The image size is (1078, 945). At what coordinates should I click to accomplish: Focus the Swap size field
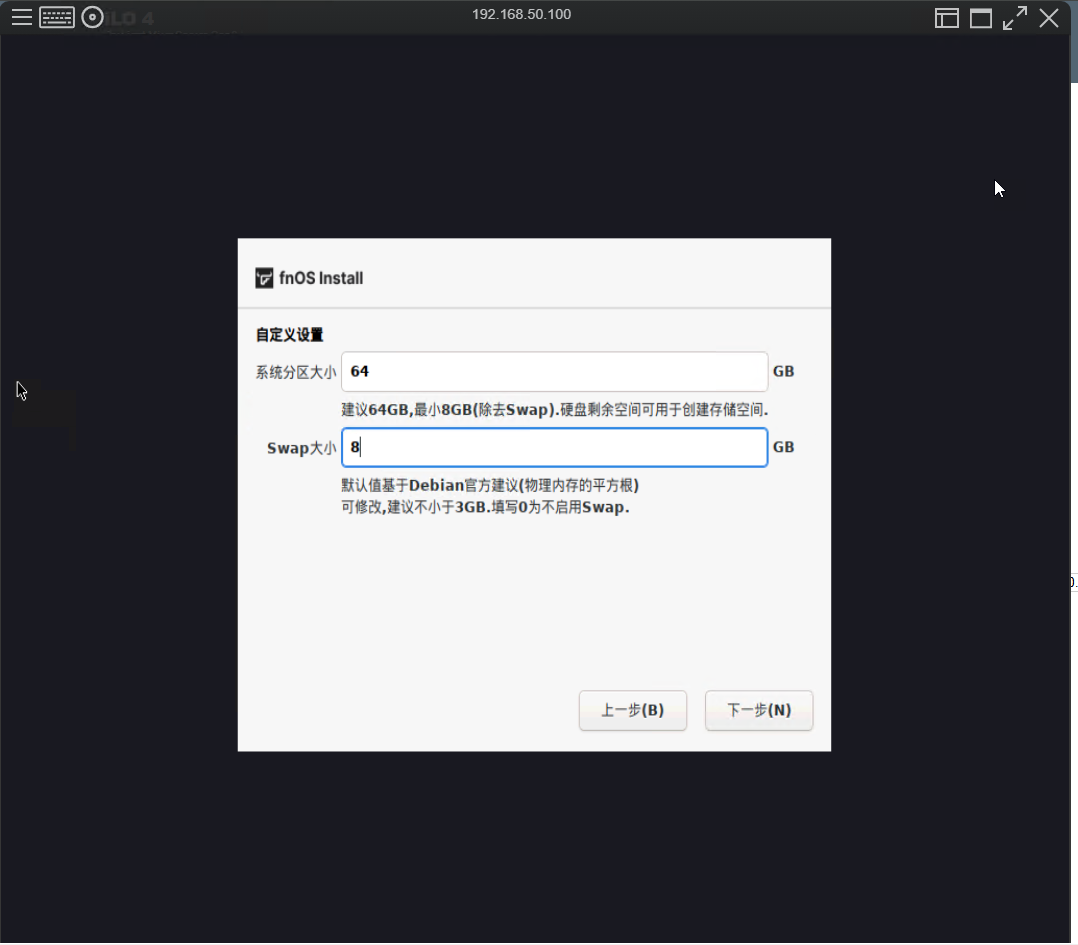pos(554,447)
